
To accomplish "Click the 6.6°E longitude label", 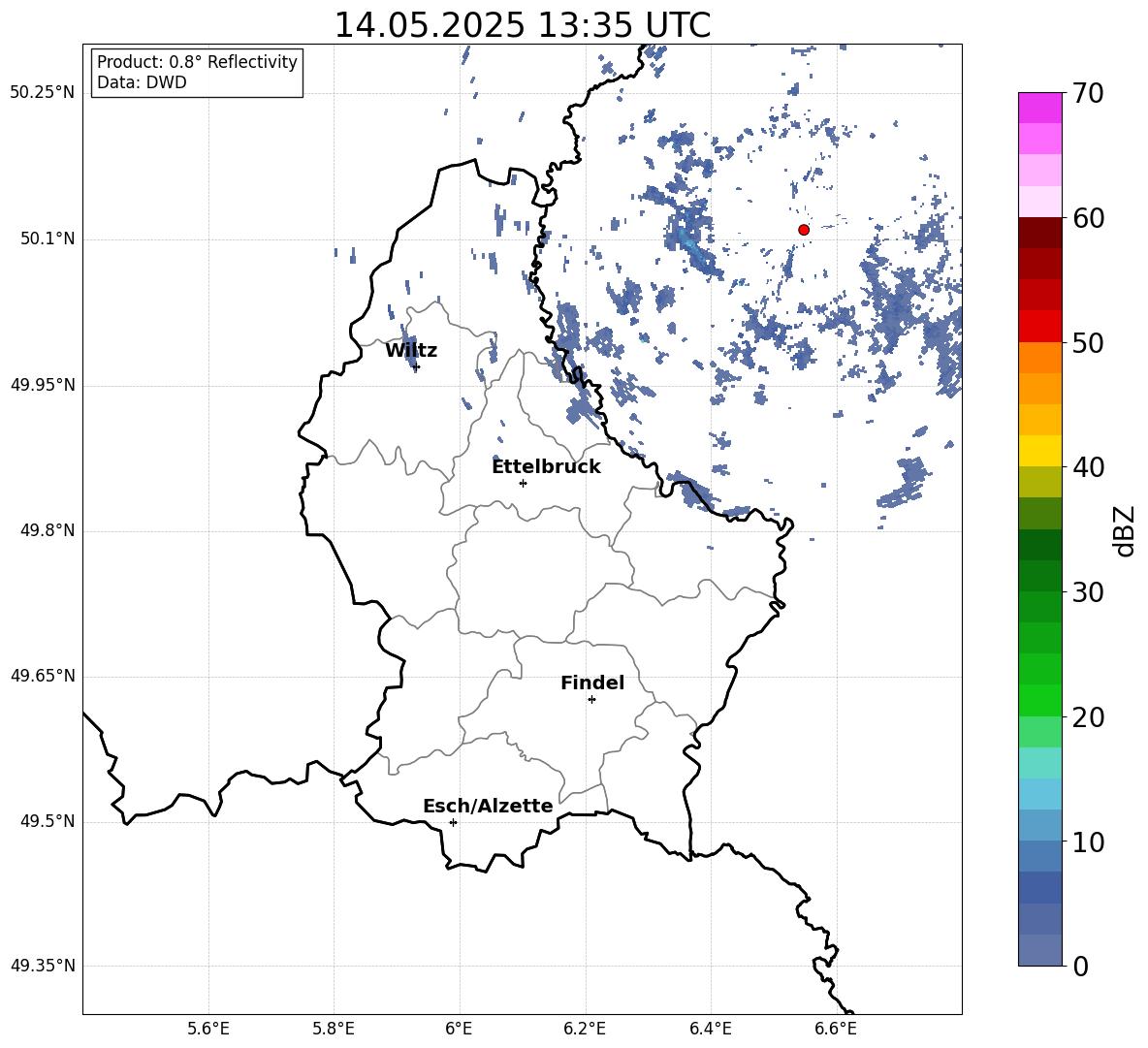I will click(x=836, y=1029).
